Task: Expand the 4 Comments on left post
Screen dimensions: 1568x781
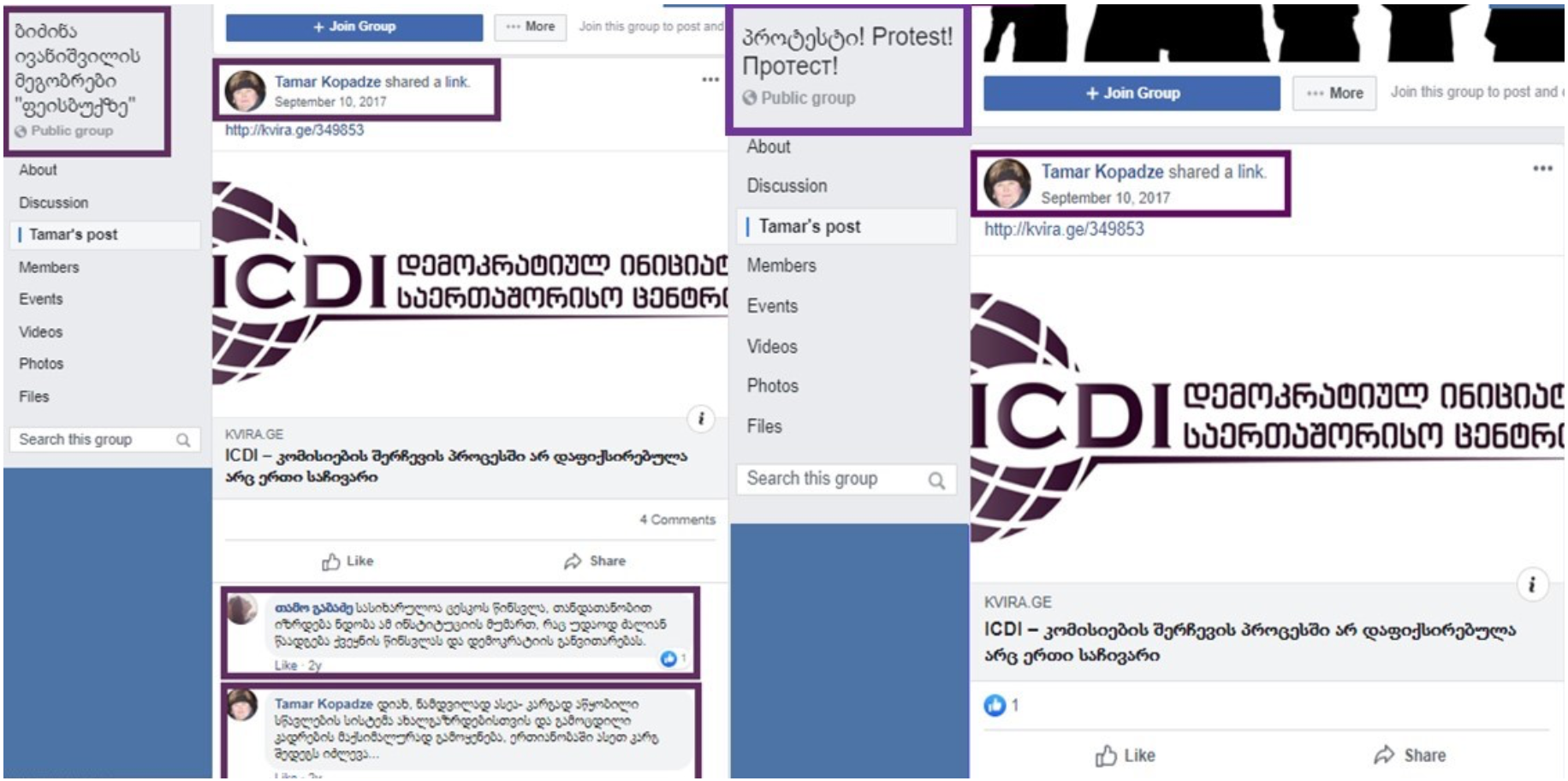Action: [x=677, y=520]
